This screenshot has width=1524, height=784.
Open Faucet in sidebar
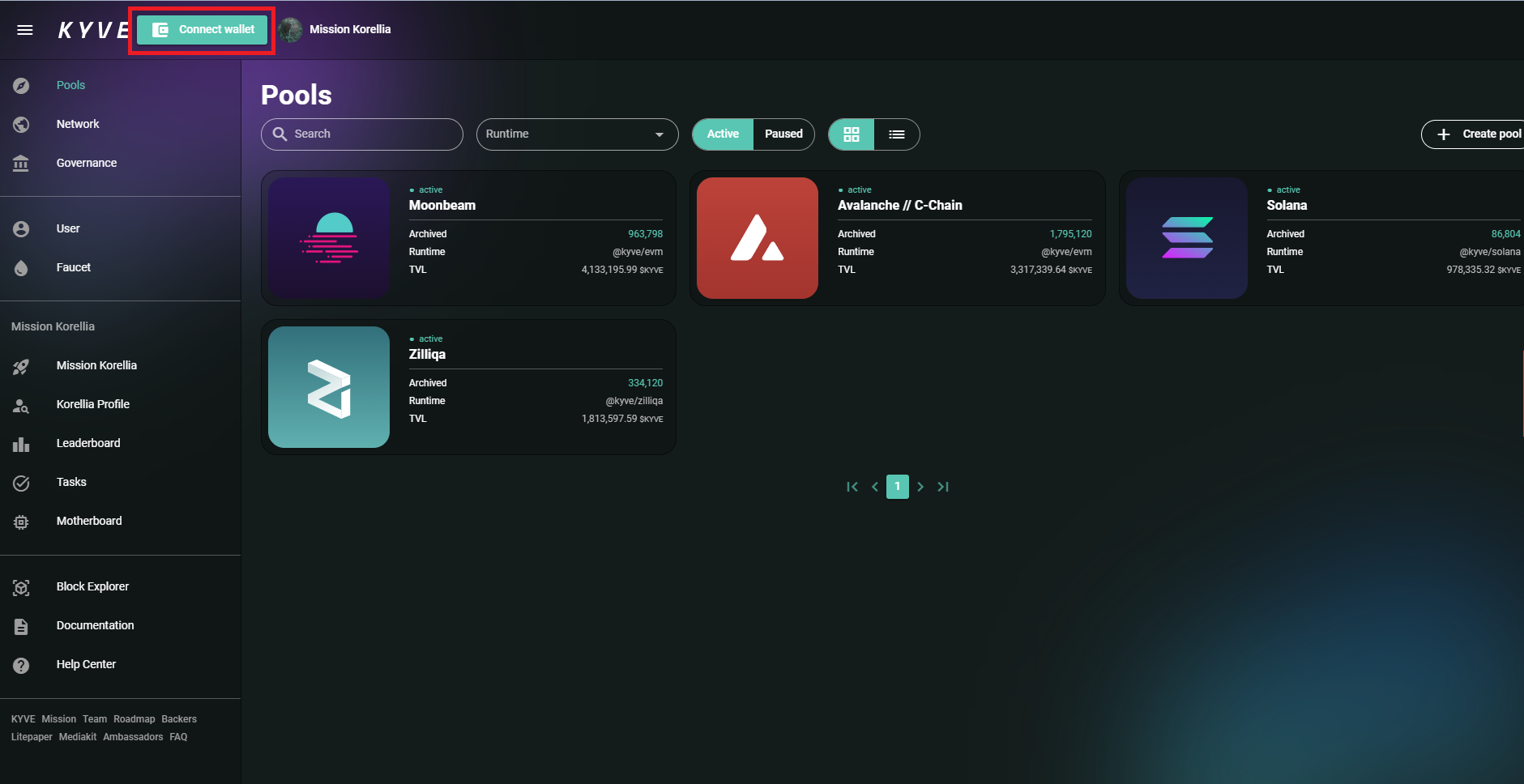(x=74, y=267)
